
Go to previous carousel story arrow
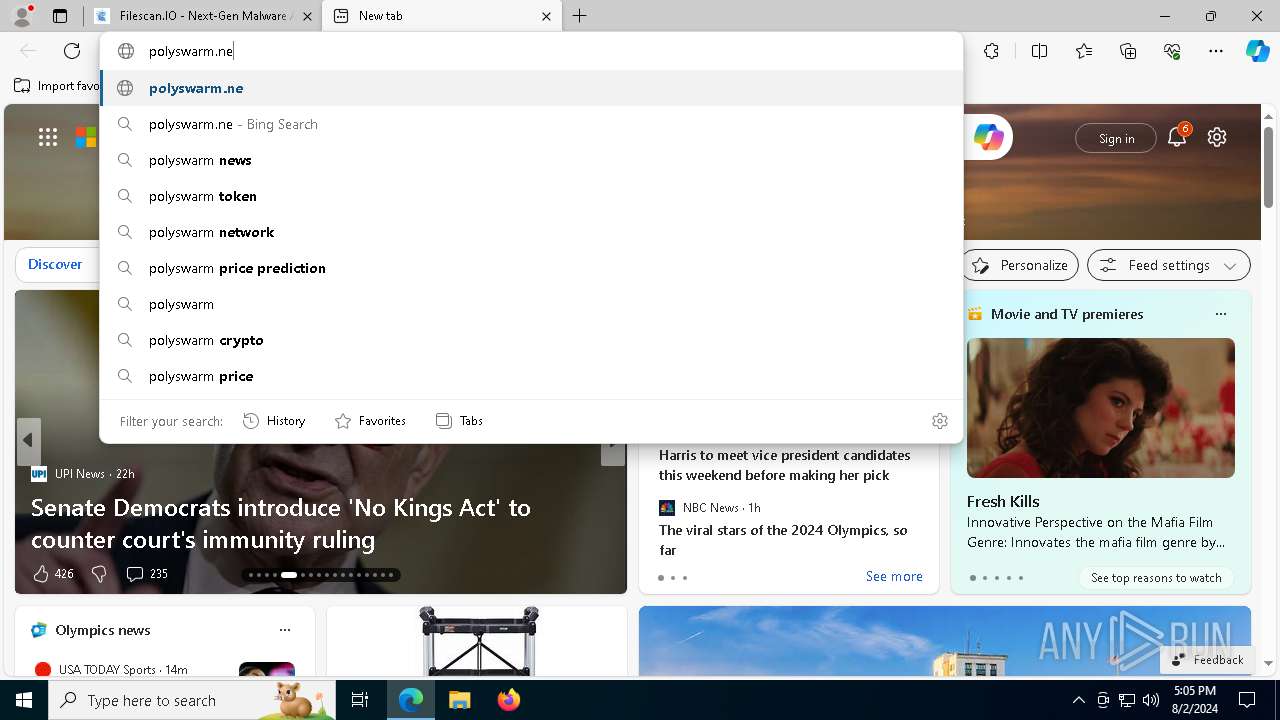pos(28,440)
